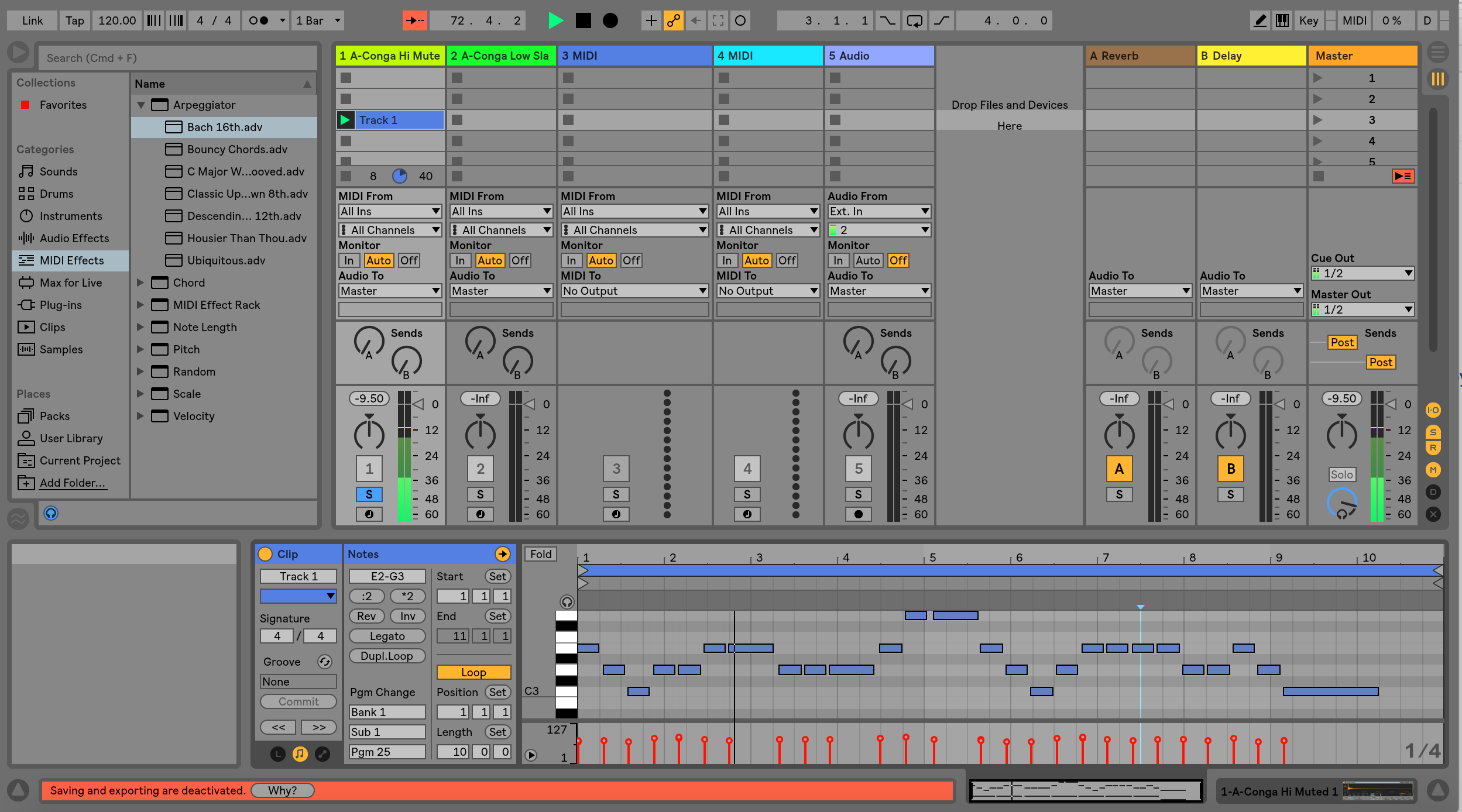Toggle the metronome button
Screen dimensions: 1462x812
(259, 20)
